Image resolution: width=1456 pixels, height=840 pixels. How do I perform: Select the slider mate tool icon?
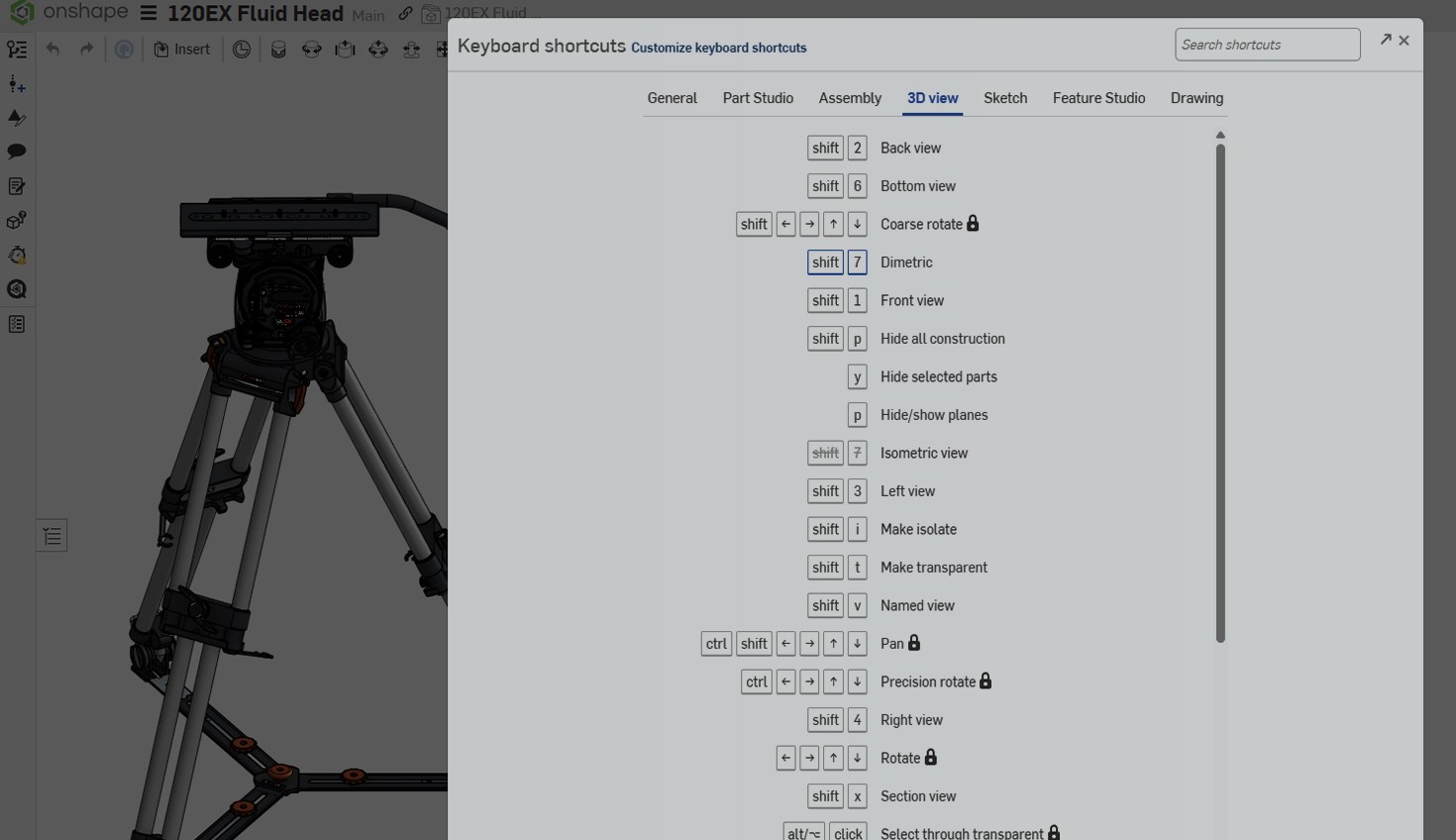tap(345, 50)
